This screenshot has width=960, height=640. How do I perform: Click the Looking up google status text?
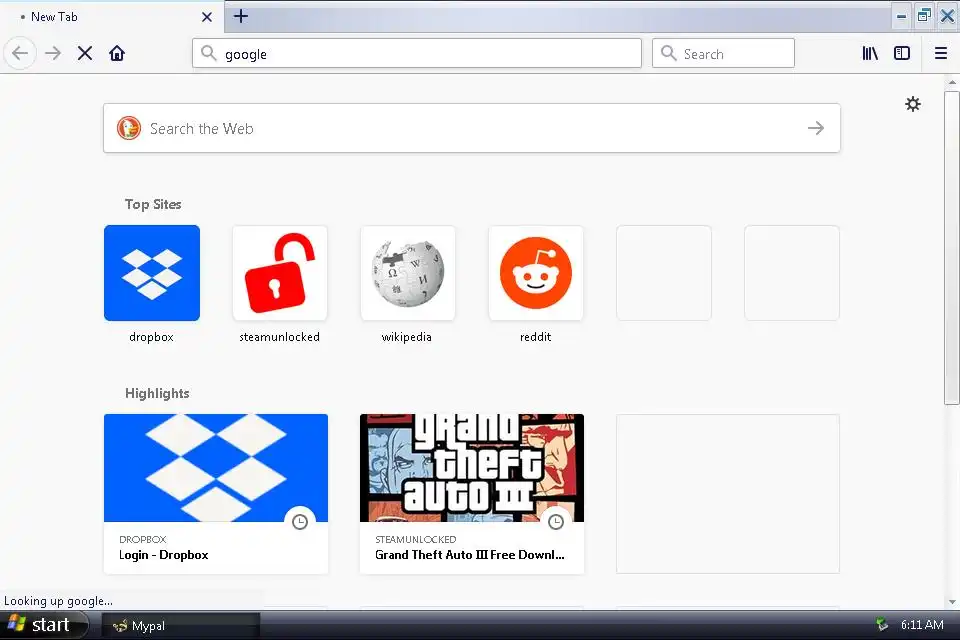[58, 601]
